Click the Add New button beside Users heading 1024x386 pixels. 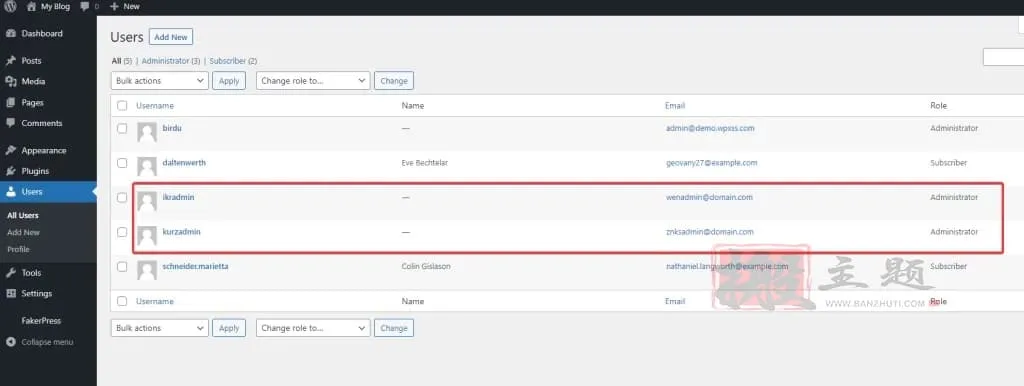coord(171,37)
